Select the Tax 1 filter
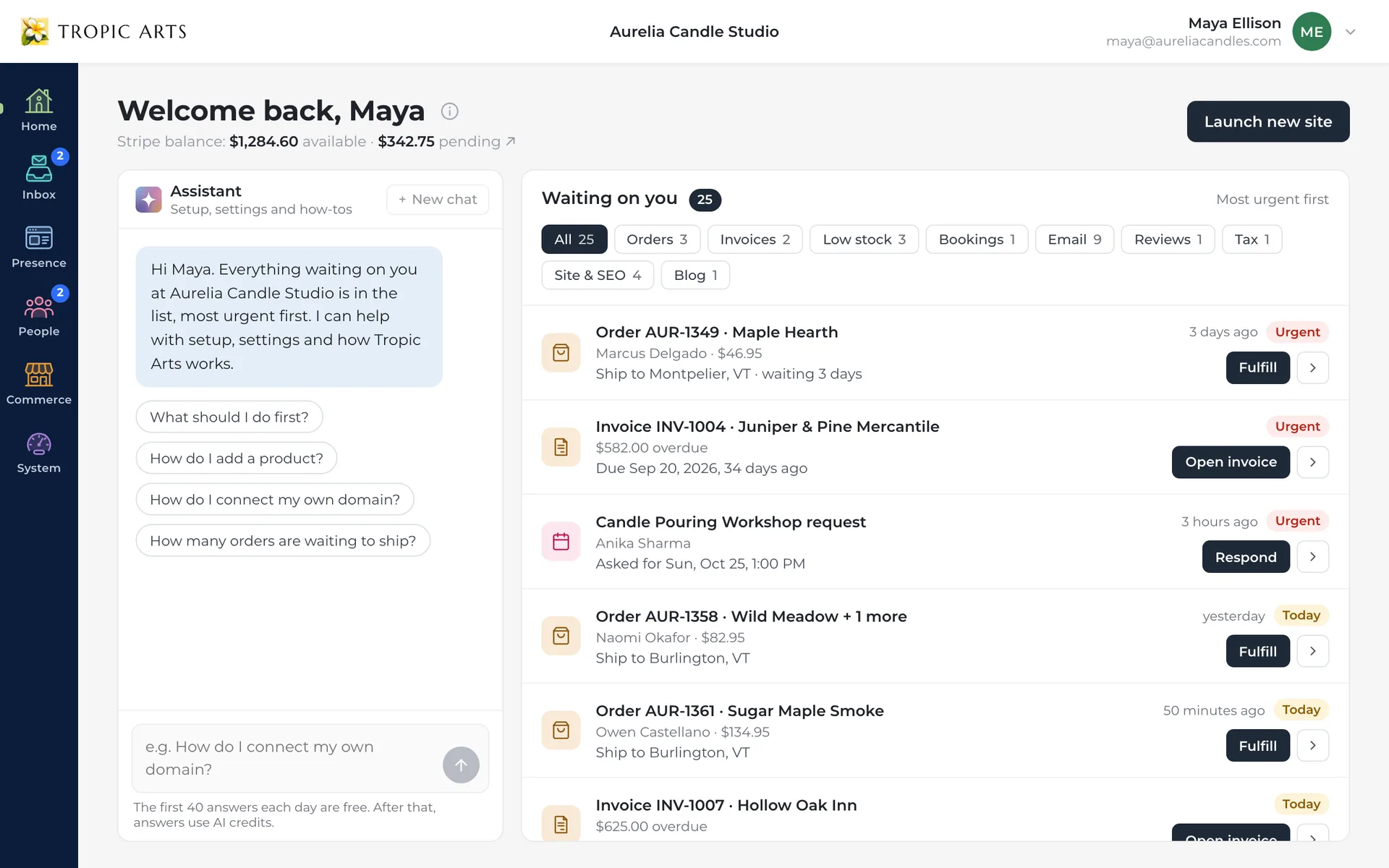1389x868 pixels. pos(1252,239)
